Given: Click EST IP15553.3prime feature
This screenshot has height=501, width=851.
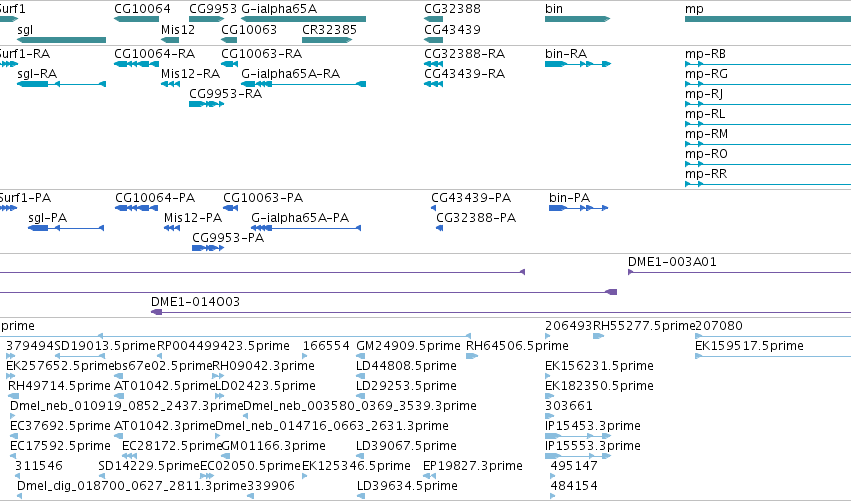Looking at the screenshot, I should [x=578, y=456].
